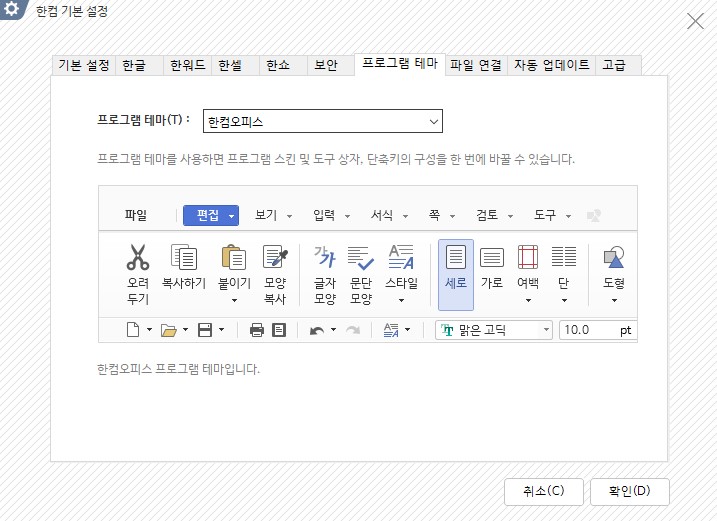Switch to the 보안 tab
This screenshot has width=717, height=521.
coord(331,65)
